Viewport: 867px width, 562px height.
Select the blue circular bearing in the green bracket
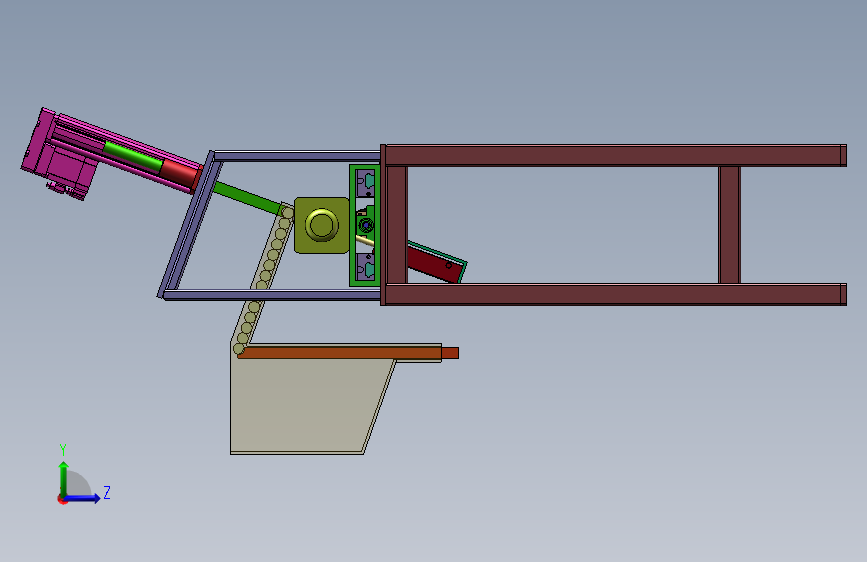[365, 225]
